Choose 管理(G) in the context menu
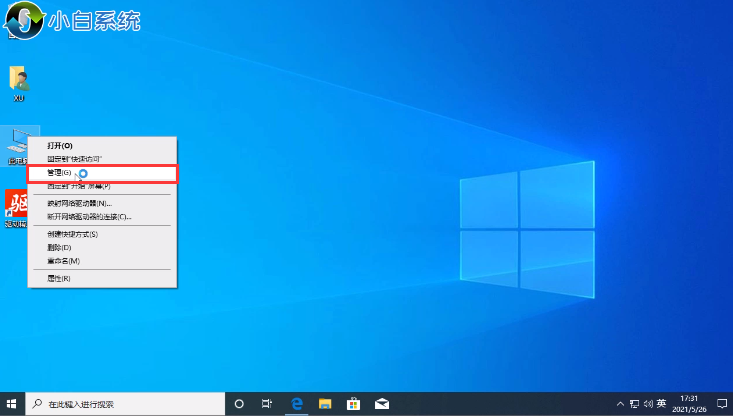 tap(60, 173)
